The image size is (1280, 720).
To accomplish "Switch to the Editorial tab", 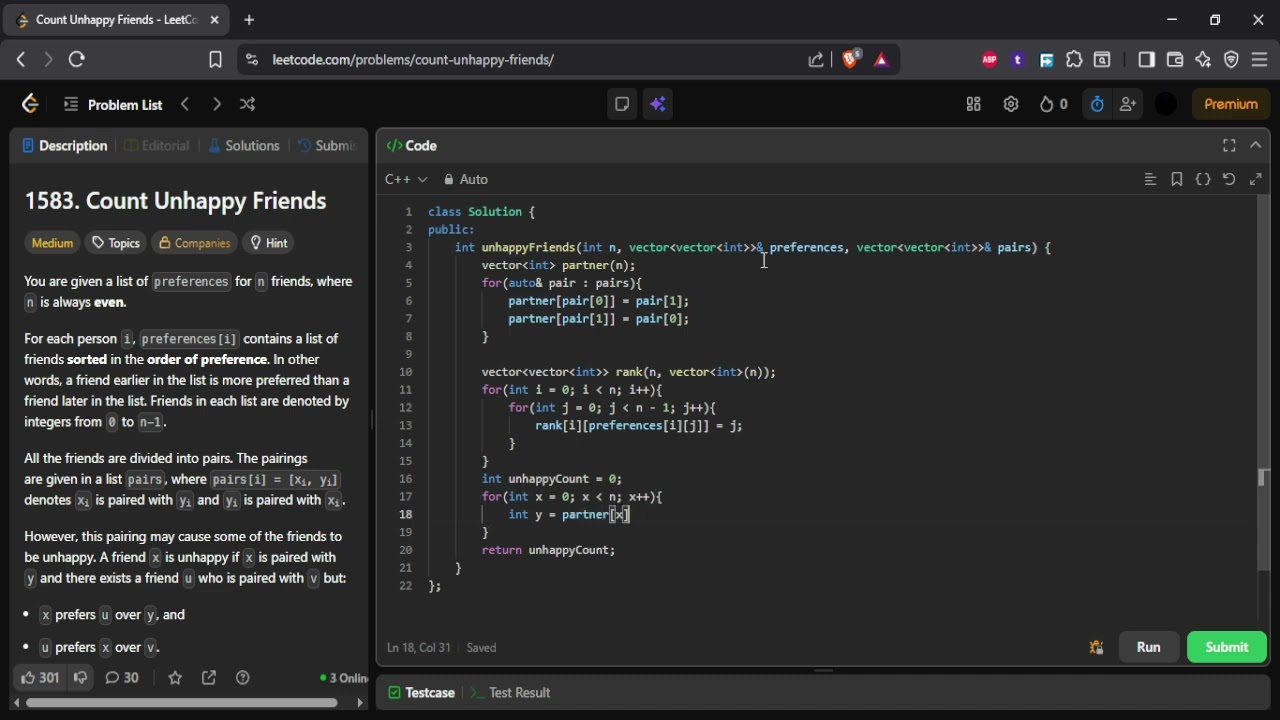I will coord(156,146).
